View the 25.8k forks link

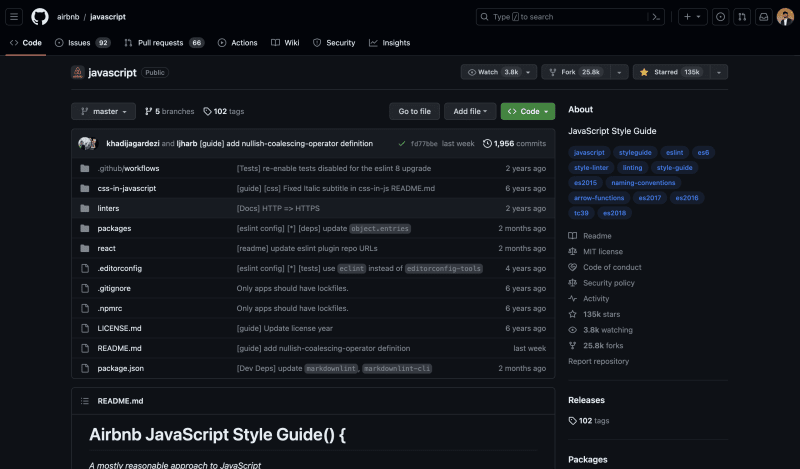pos(596,345)
